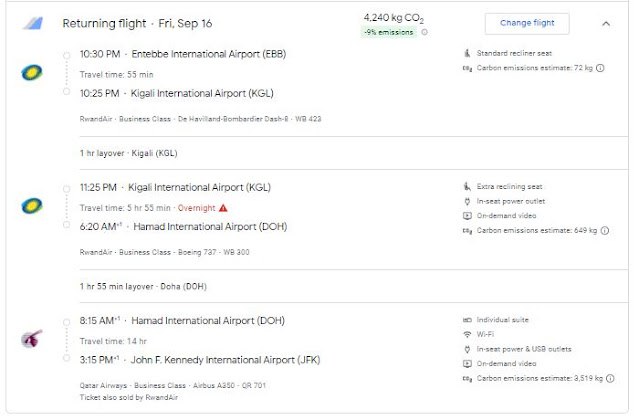The width and height of the screenshot is (639, 420).
Task: Click the On-demand video icon for Qatar flight
Action: (x=466, y=364)
